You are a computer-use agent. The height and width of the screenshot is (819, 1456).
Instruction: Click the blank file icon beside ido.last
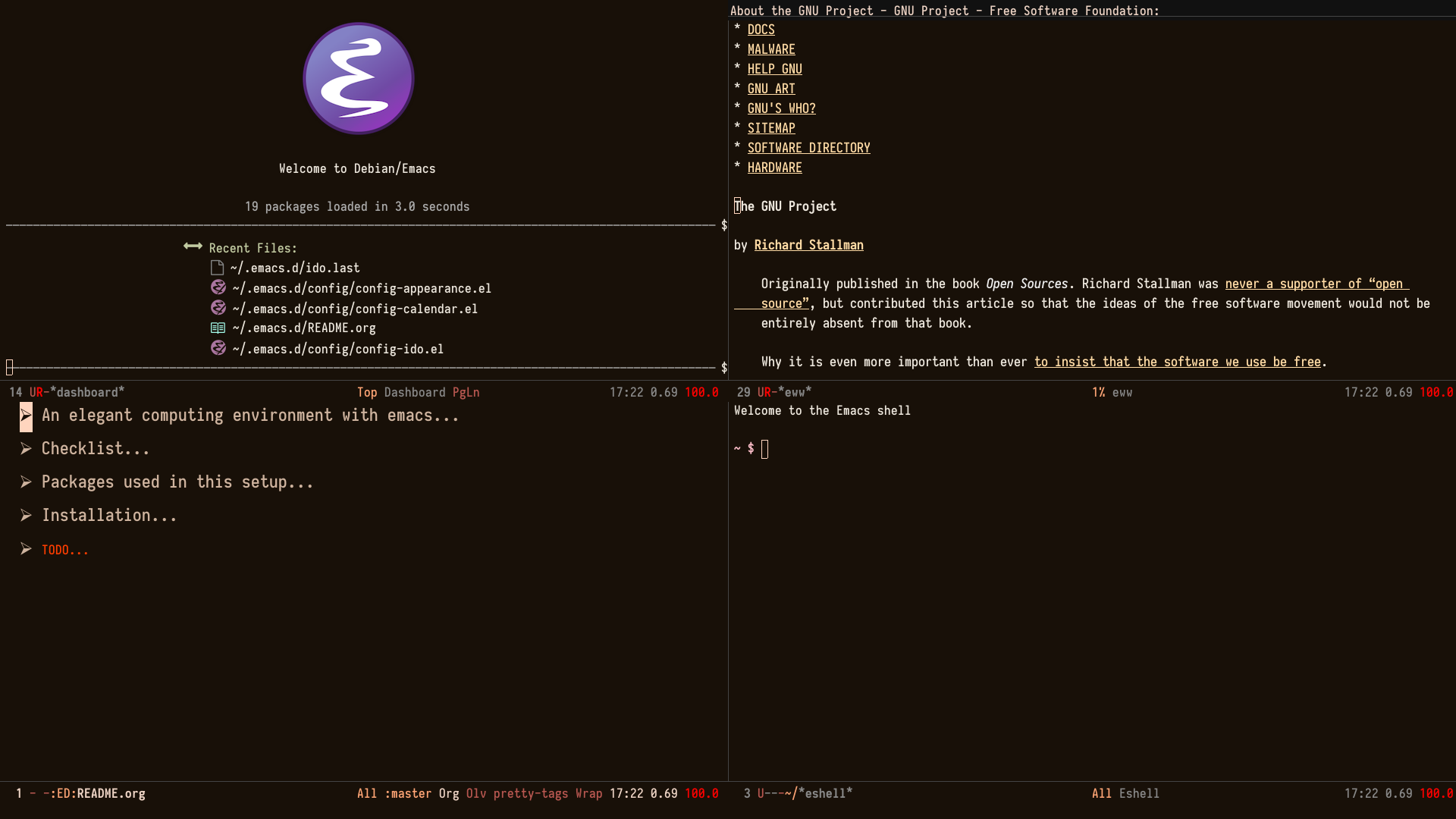(217, 268)
